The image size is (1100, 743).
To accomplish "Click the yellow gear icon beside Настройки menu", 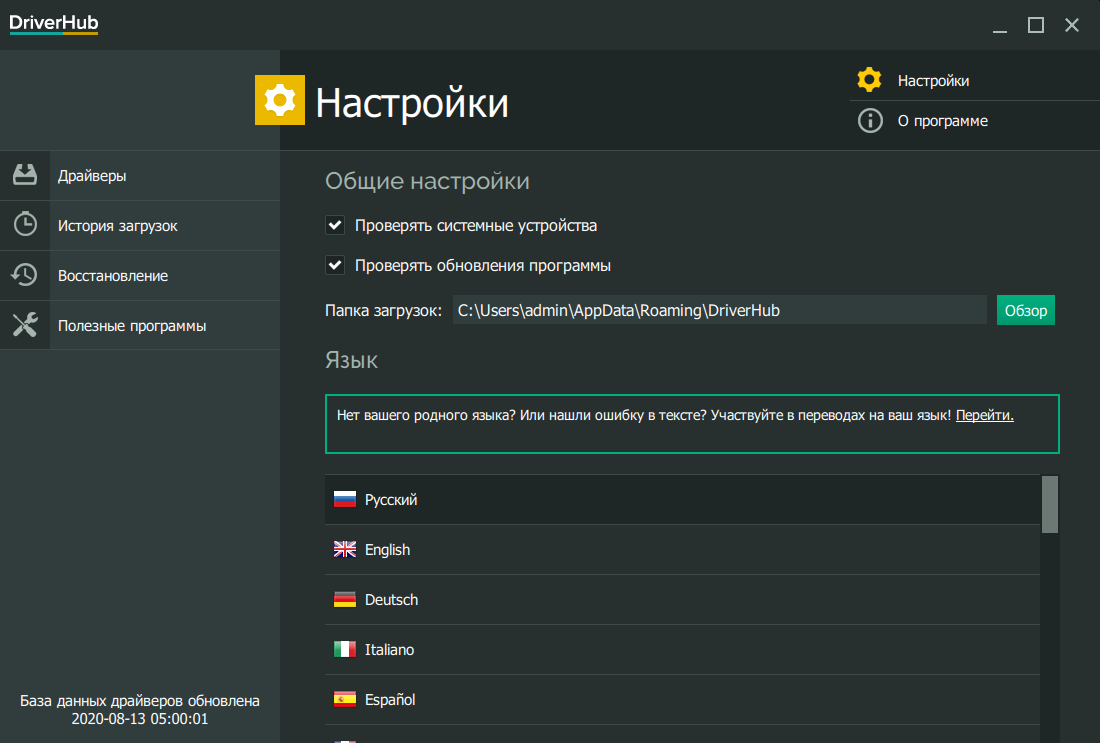I will [869, 80].
